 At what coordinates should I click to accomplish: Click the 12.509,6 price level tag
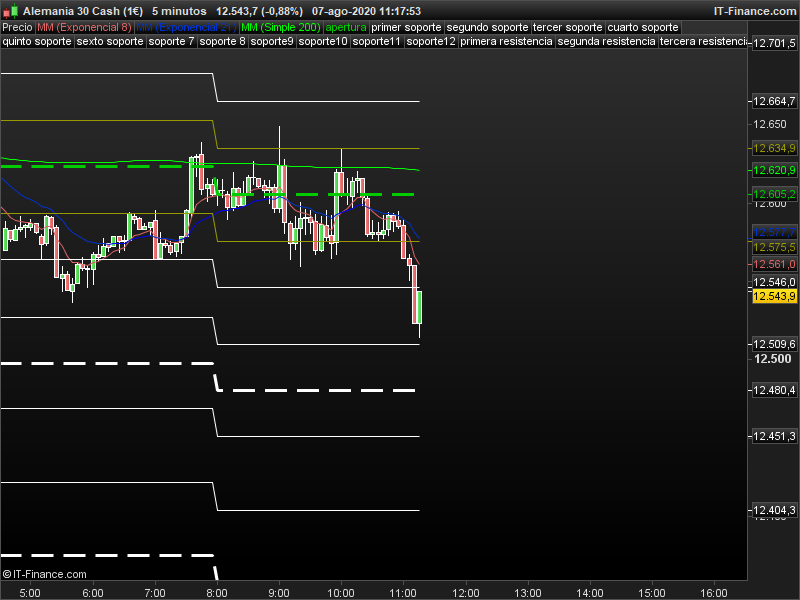(774, 344)
